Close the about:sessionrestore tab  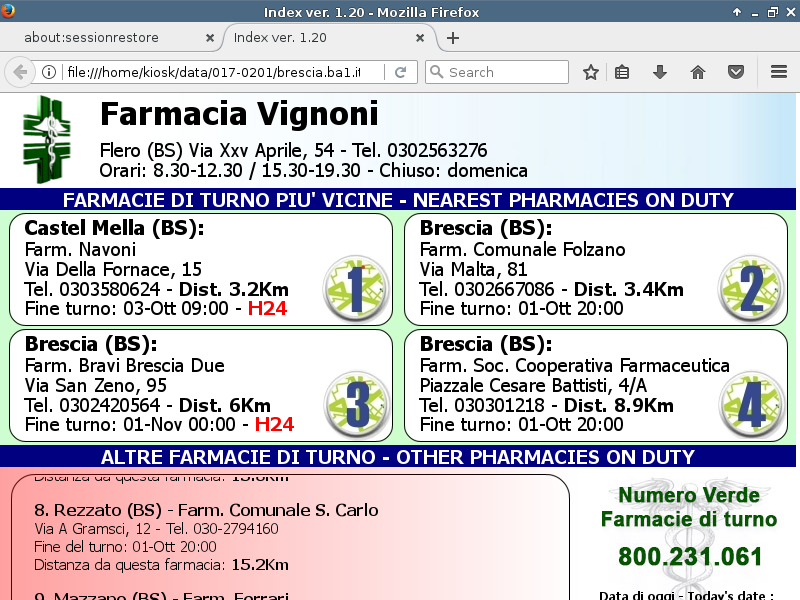[210, 38]
